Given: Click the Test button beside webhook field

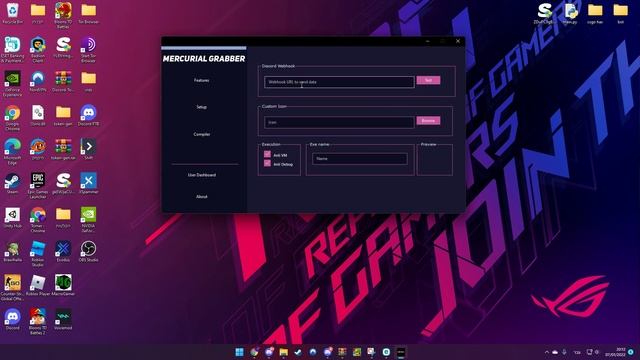Looking at the screenshot, I should [428, 80].
